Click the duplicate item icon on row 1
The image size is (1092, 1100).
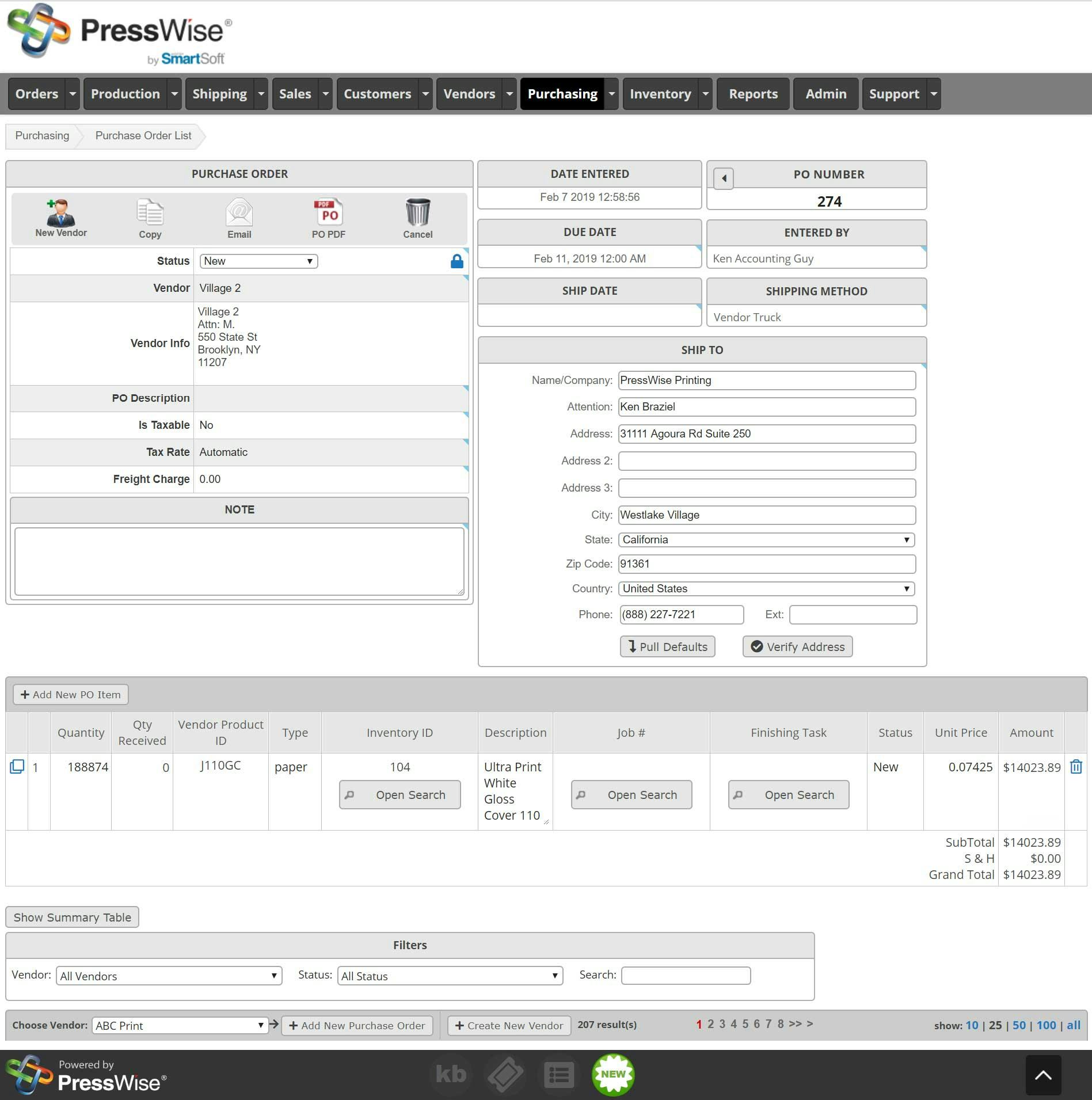point(17,767)
